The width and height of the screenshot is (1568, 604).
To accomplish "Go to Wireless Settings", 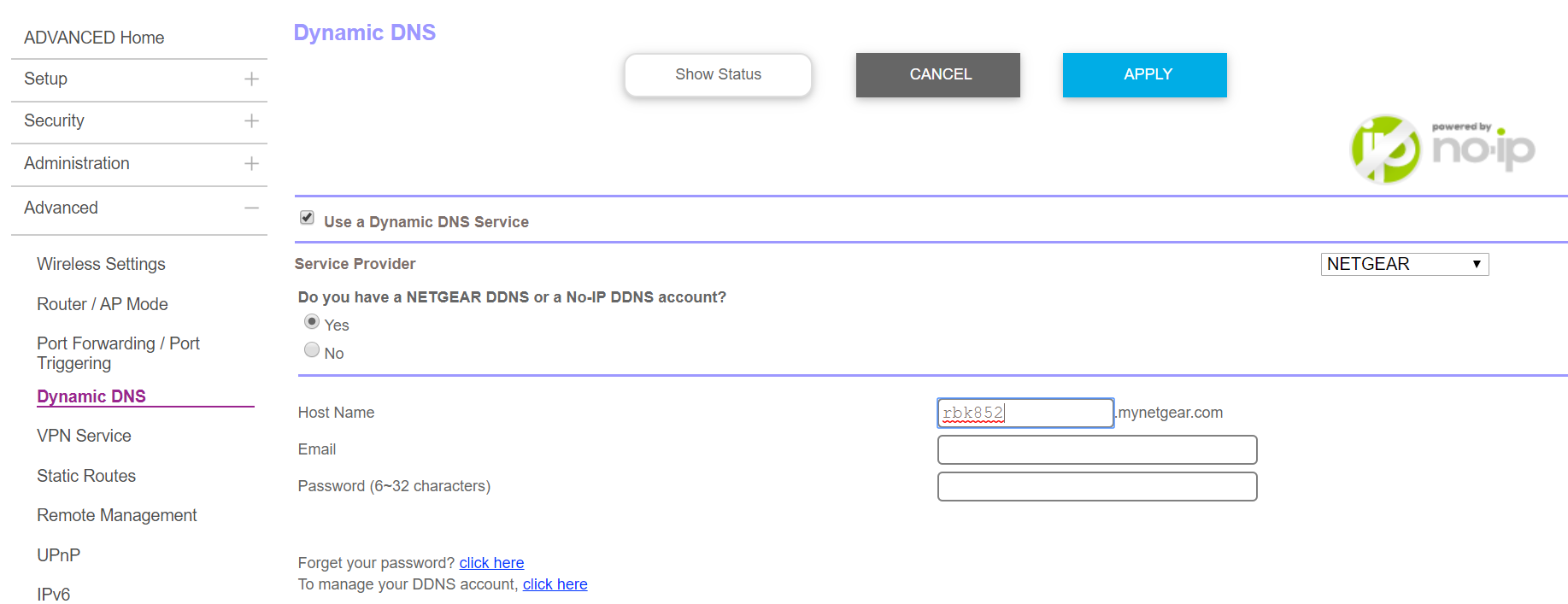I will click(x=101, y=264).
